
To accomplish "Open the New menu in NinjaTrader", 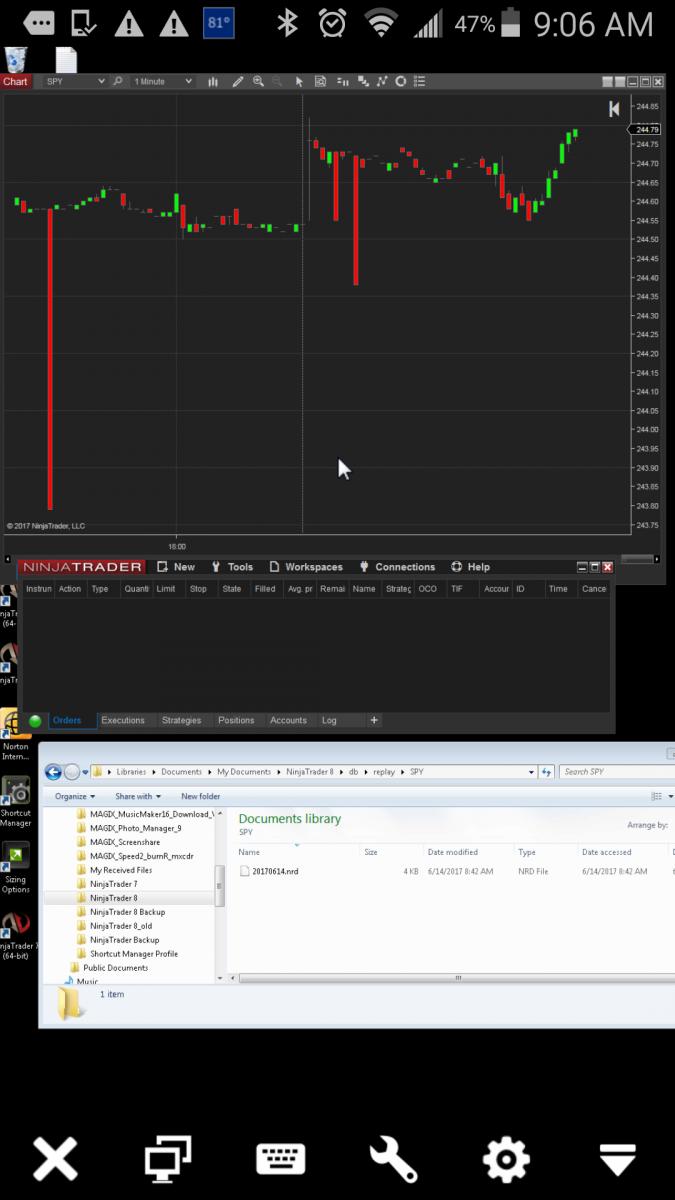I will (176, 567).
